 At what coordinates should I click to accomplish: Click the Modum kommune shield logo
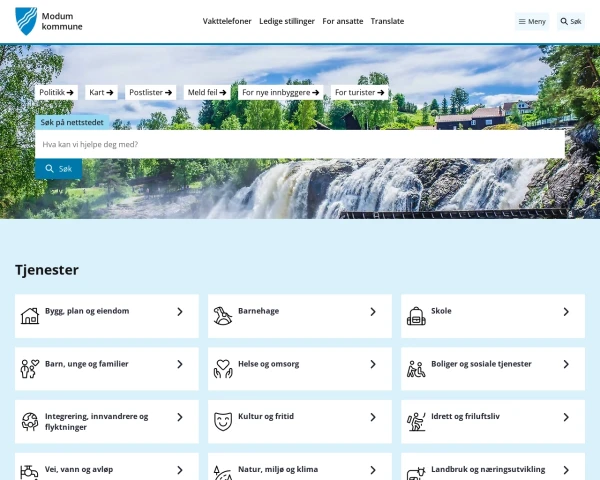(26, 21)
